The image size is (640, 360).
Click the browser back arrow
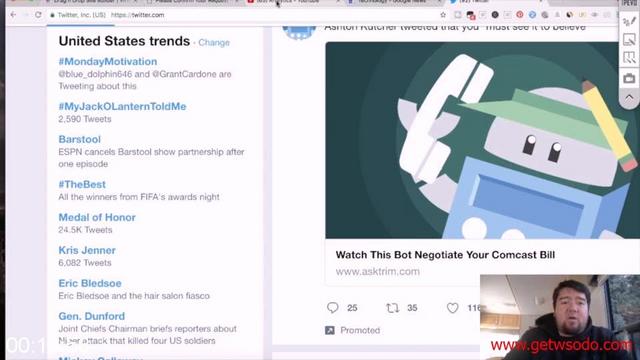pyautogui.click(x=13, y=15)
